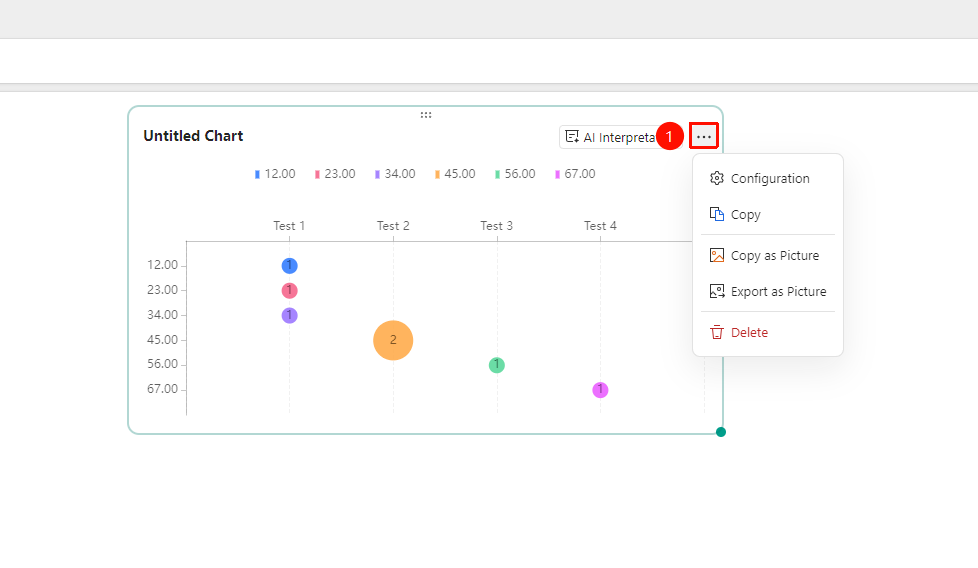Click the trash icon beside Delete
This screenshot has width=978, height=568.
[717, 332]
